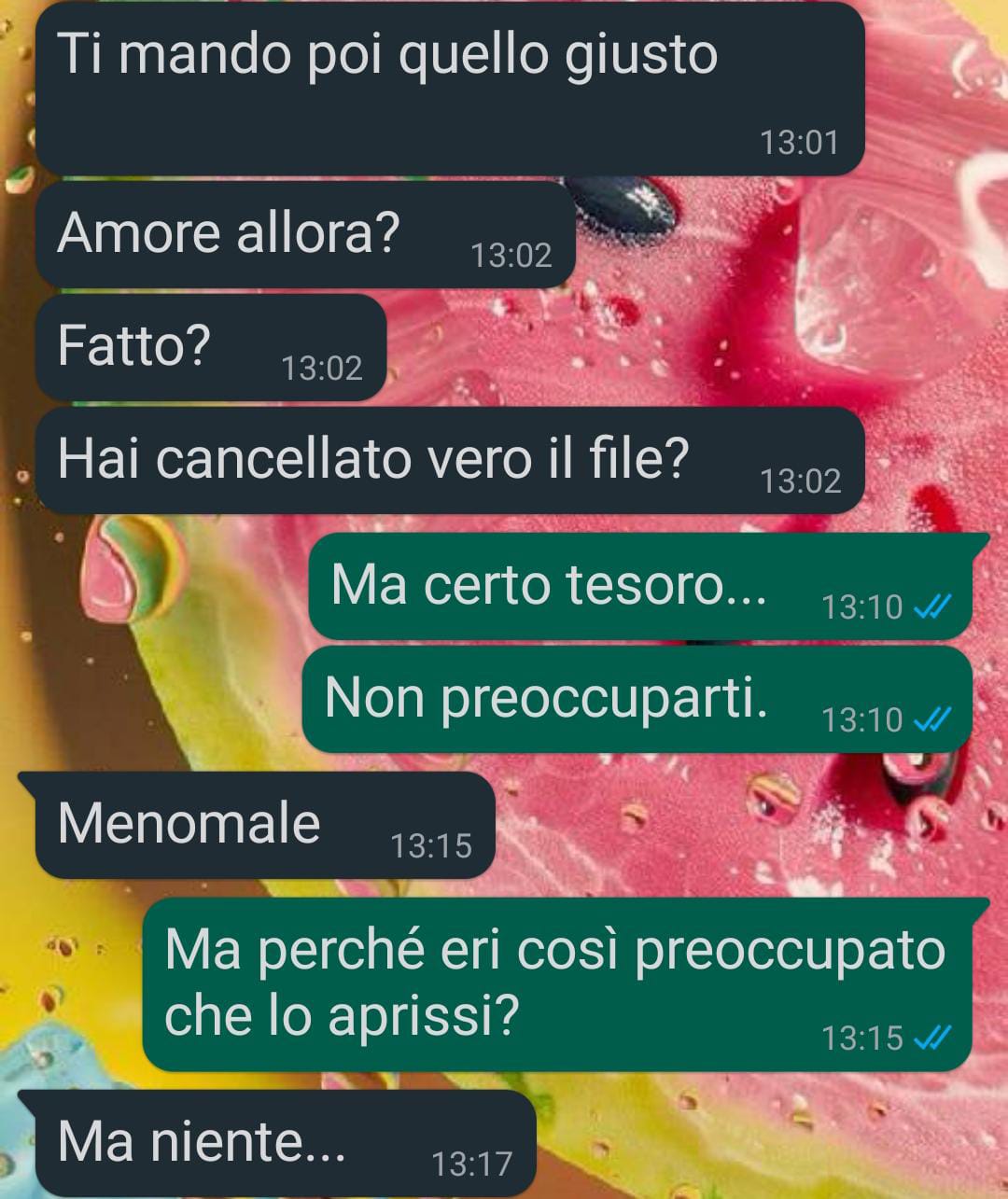This screenshot has height=1199, width=1008.
Task: Select the 'Hai cancellato vero il file?' message
Action: pos(450,460)
